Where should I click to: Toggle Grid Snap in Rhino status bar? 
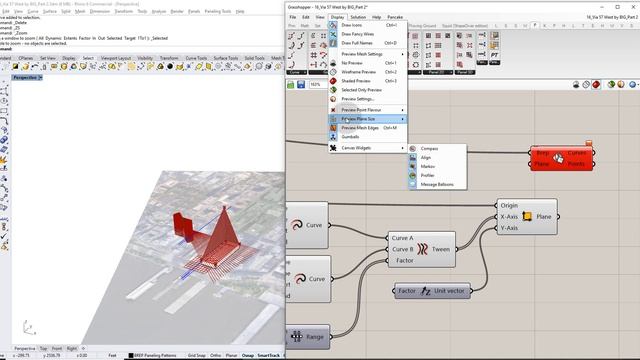click(x=196, y=356)
